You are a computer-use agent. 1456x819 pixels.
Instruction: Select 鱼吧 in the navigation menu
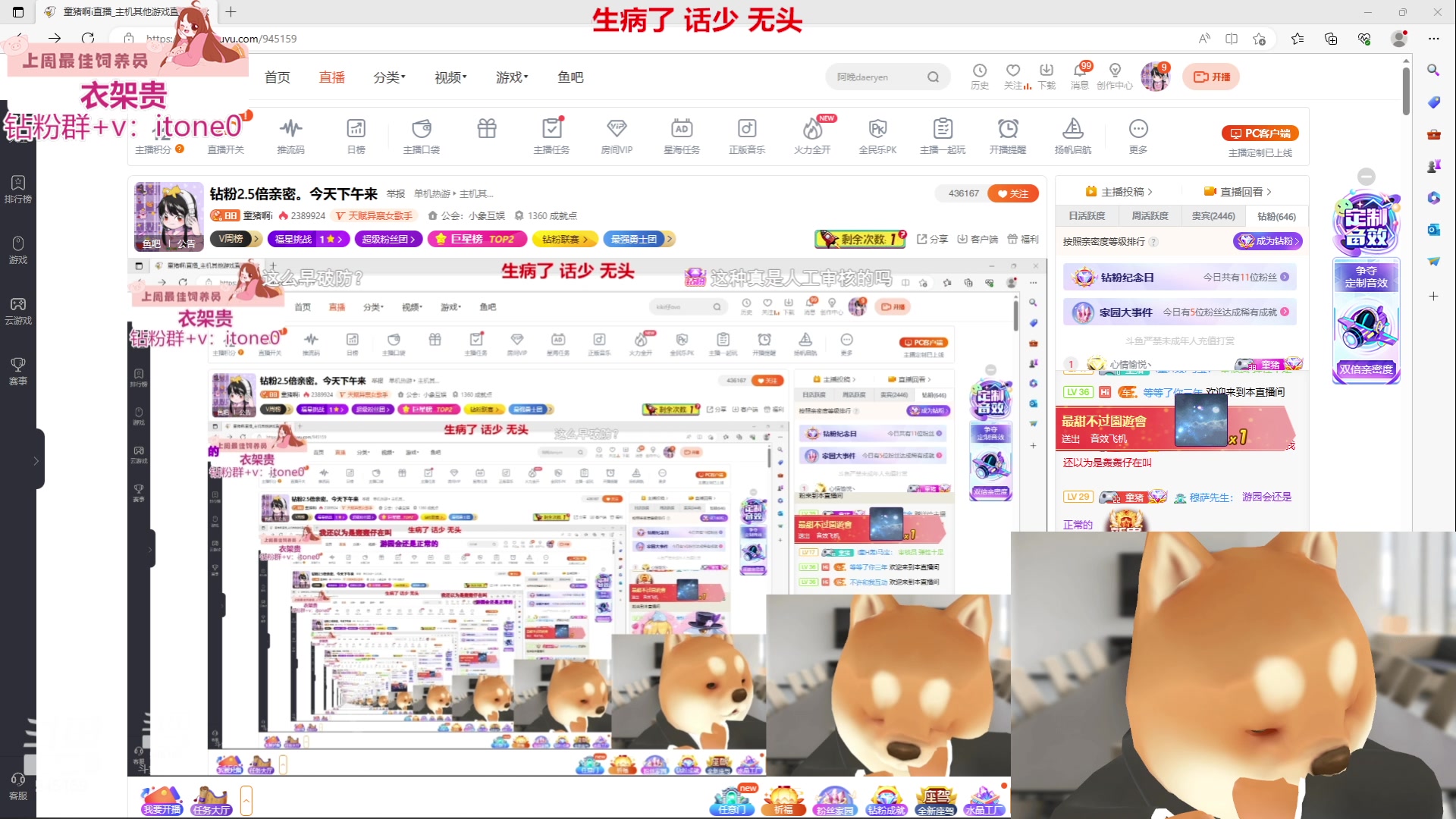570,77
